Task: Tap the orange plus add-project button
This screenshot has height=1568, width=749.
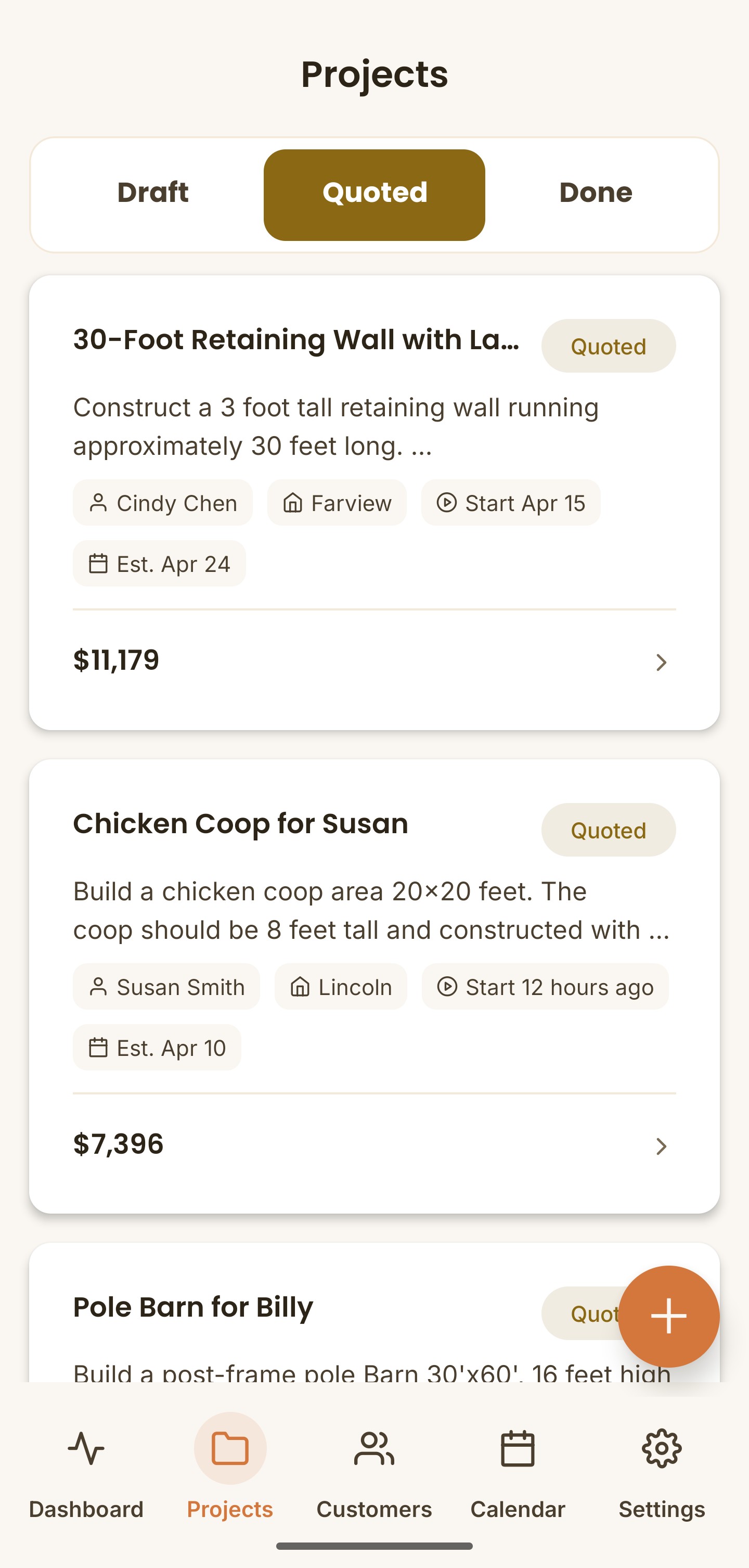Action: tap(669, 1316)
